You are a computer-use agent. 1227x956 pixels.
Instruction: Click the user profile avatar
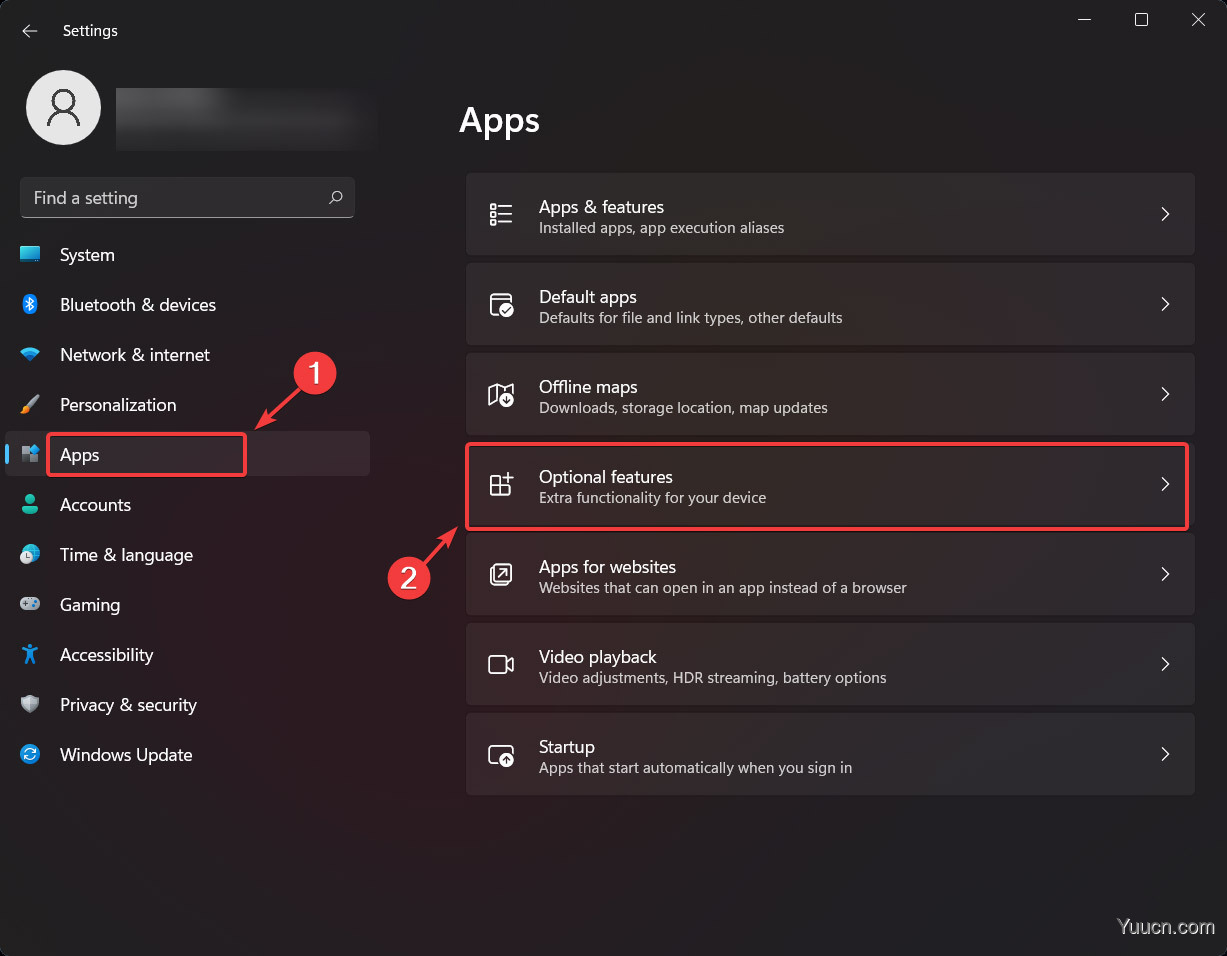pyautogui.click(x=63, y=107)
